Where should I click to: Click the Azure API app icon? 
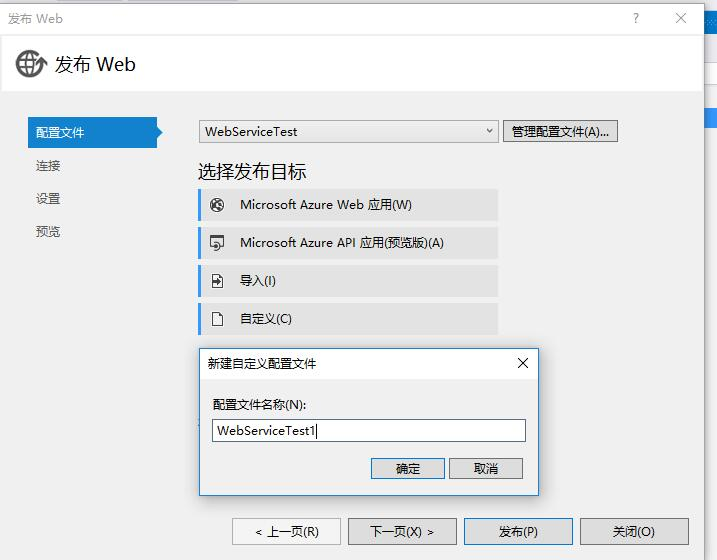(217, 243)
